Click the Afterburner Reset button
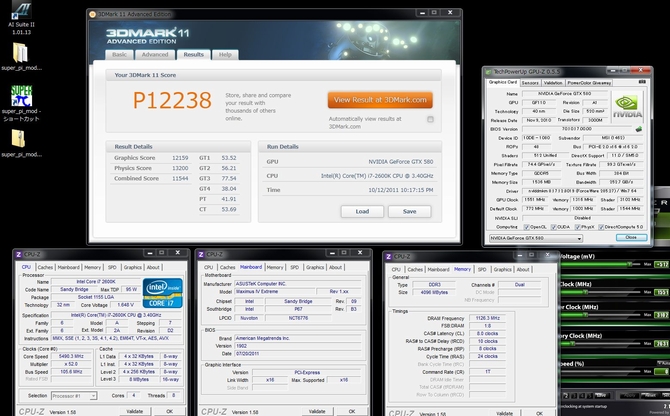Viewport: 670px width, 416px height. [649, 395]
